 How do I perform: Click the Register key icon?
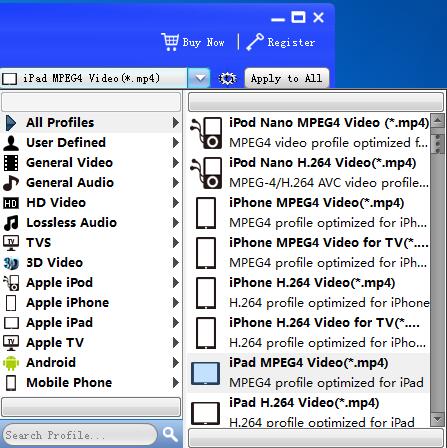(255, 42)
